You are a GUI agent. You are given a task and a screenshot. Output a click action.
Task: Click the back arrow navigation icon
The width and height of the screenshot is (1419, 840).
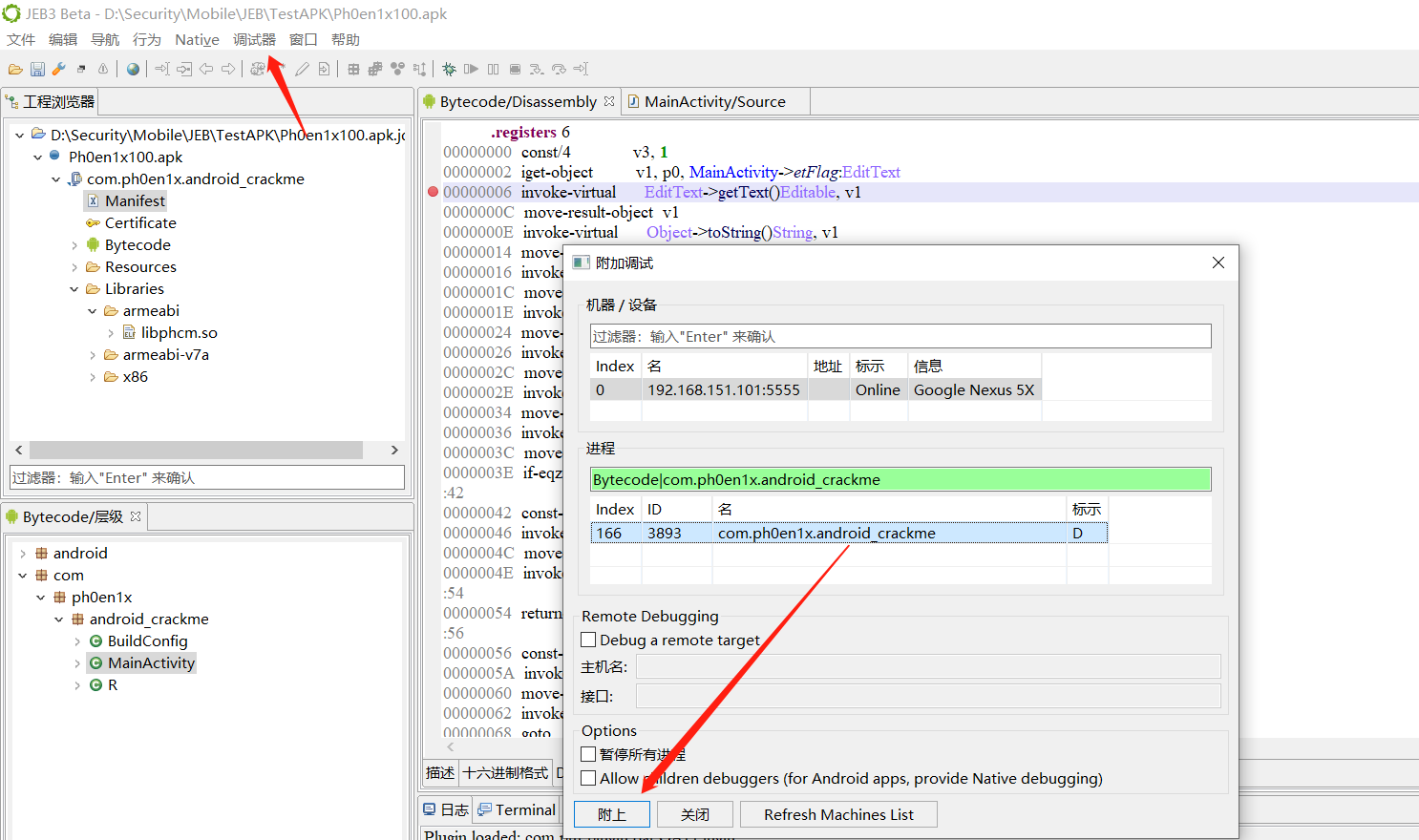(205, 69)
